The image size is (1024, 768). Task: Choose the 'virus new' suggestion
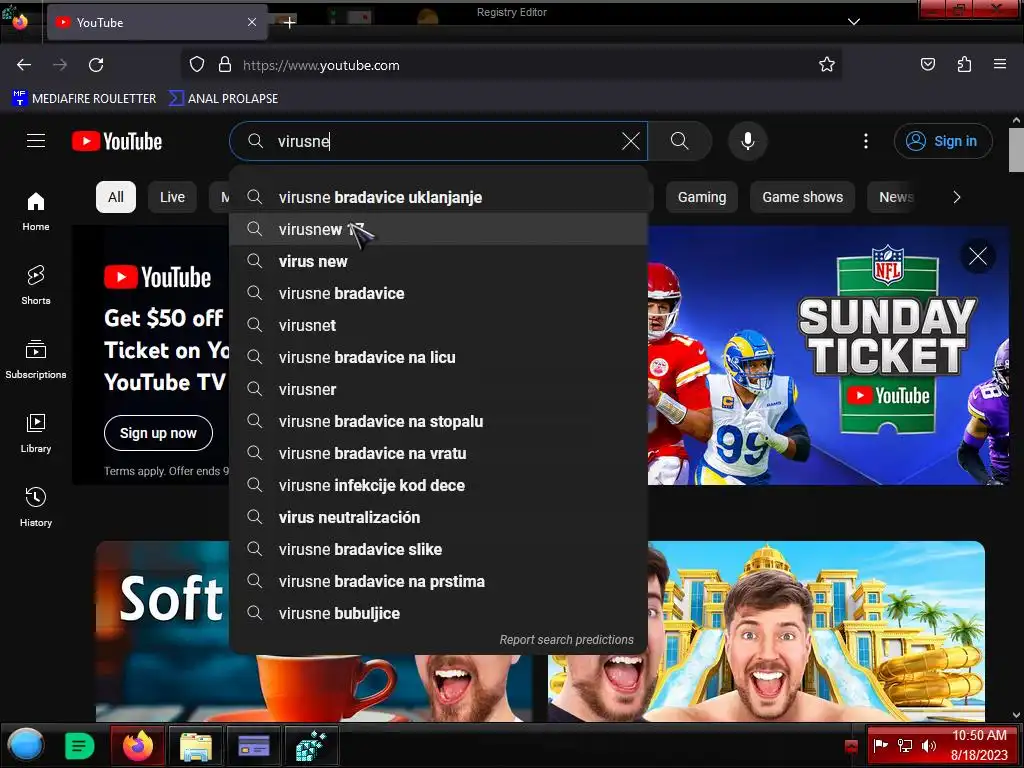(439, 261)
